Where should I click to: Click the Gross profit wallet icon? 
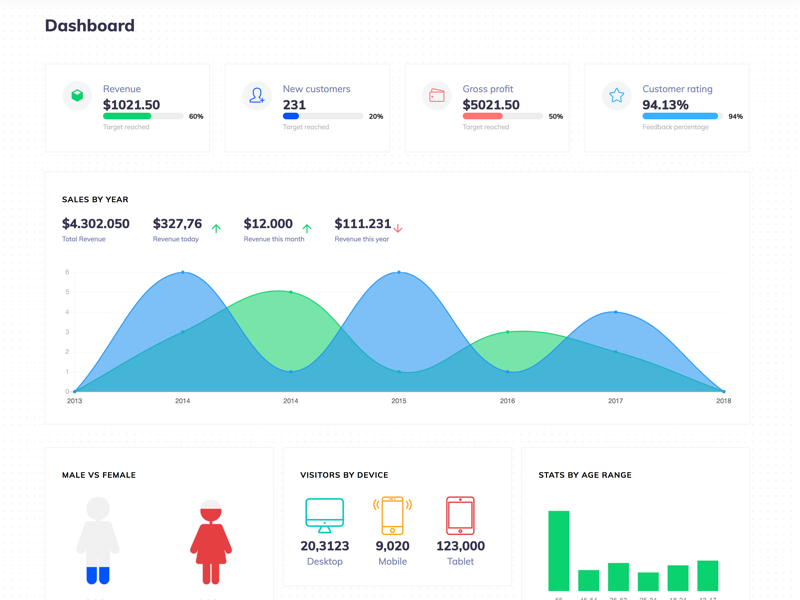click(437, 95)
